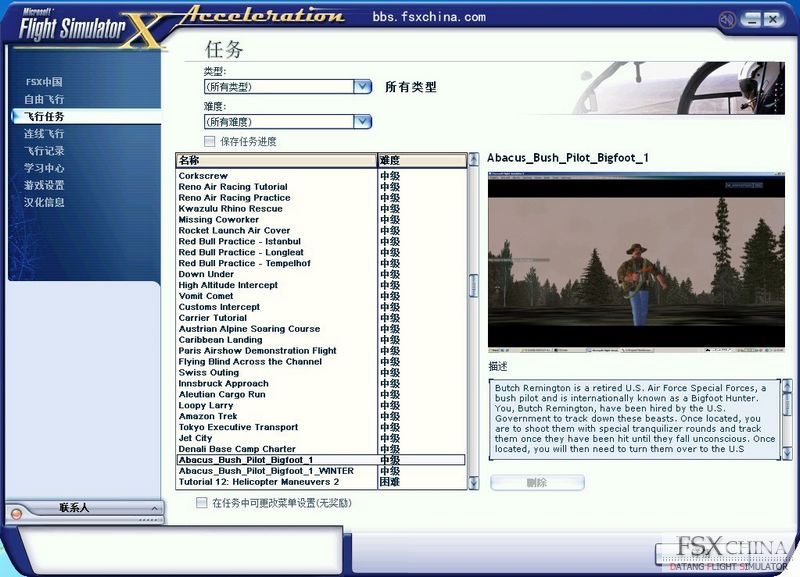This screenshot has height=577, width=800.
Task: Click the Butch Remington description text
Action: (635, 418)
